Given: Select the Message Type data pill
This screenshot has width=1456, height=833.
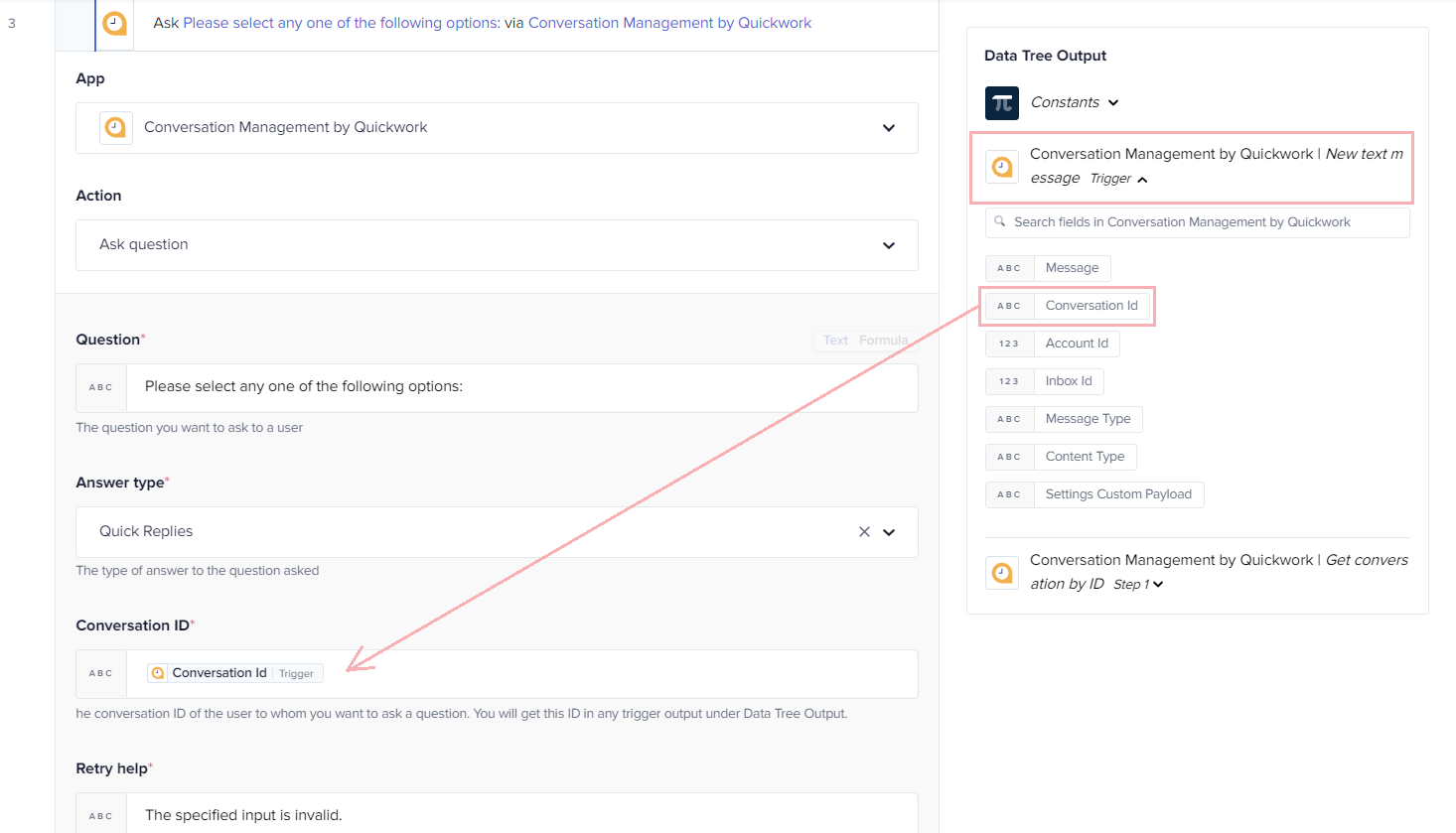Looking at the screenshot, I should pos(1088,419).
